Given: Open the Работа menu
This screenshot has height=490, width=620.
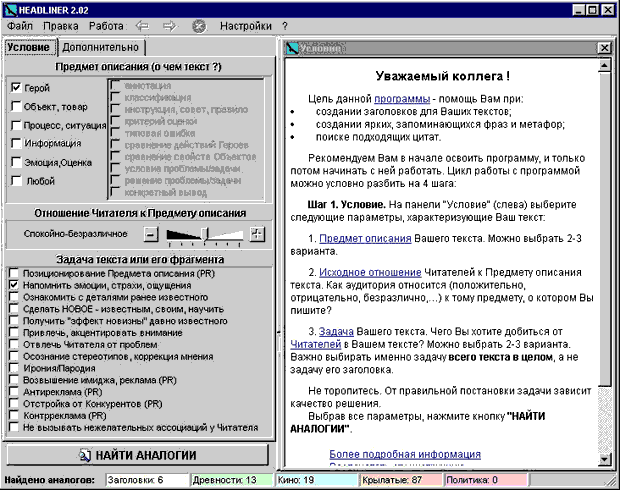Looking at the screenshot, I should [x=106, y=26].
